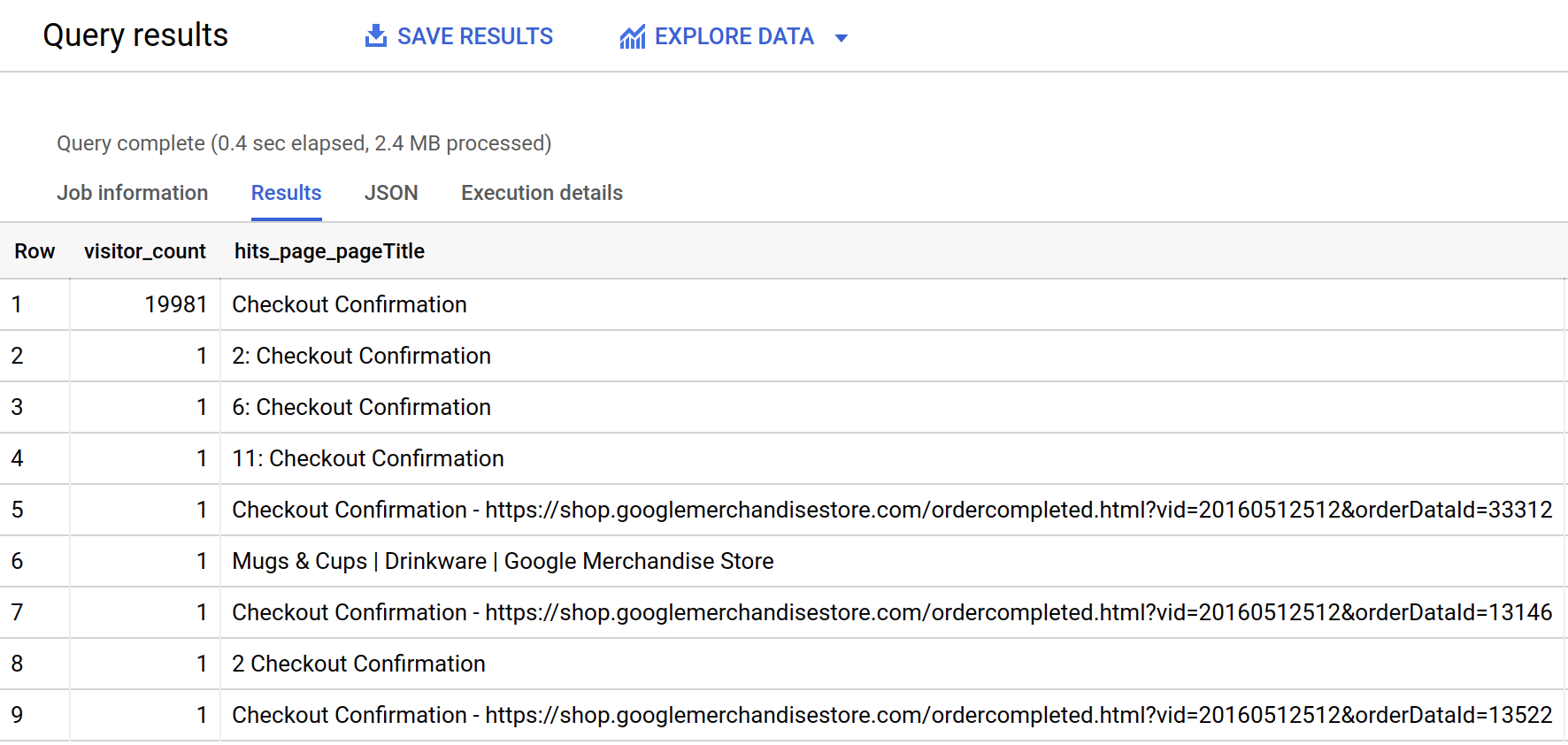Image resolution: width=1568 pixels, height=745 pixels.
Task: Click the Query complete status text
Action: pyautogui.click(x=304, y=143)
